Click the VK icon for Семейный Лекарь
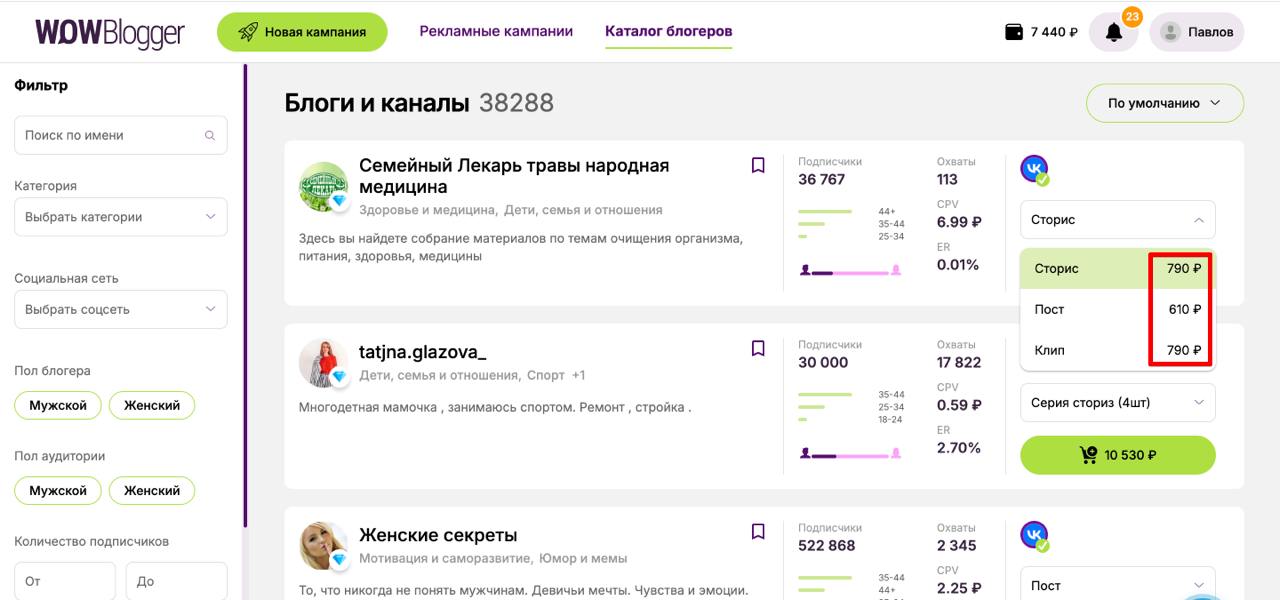The image size is (1280, 600). [x=1034, y=169]
